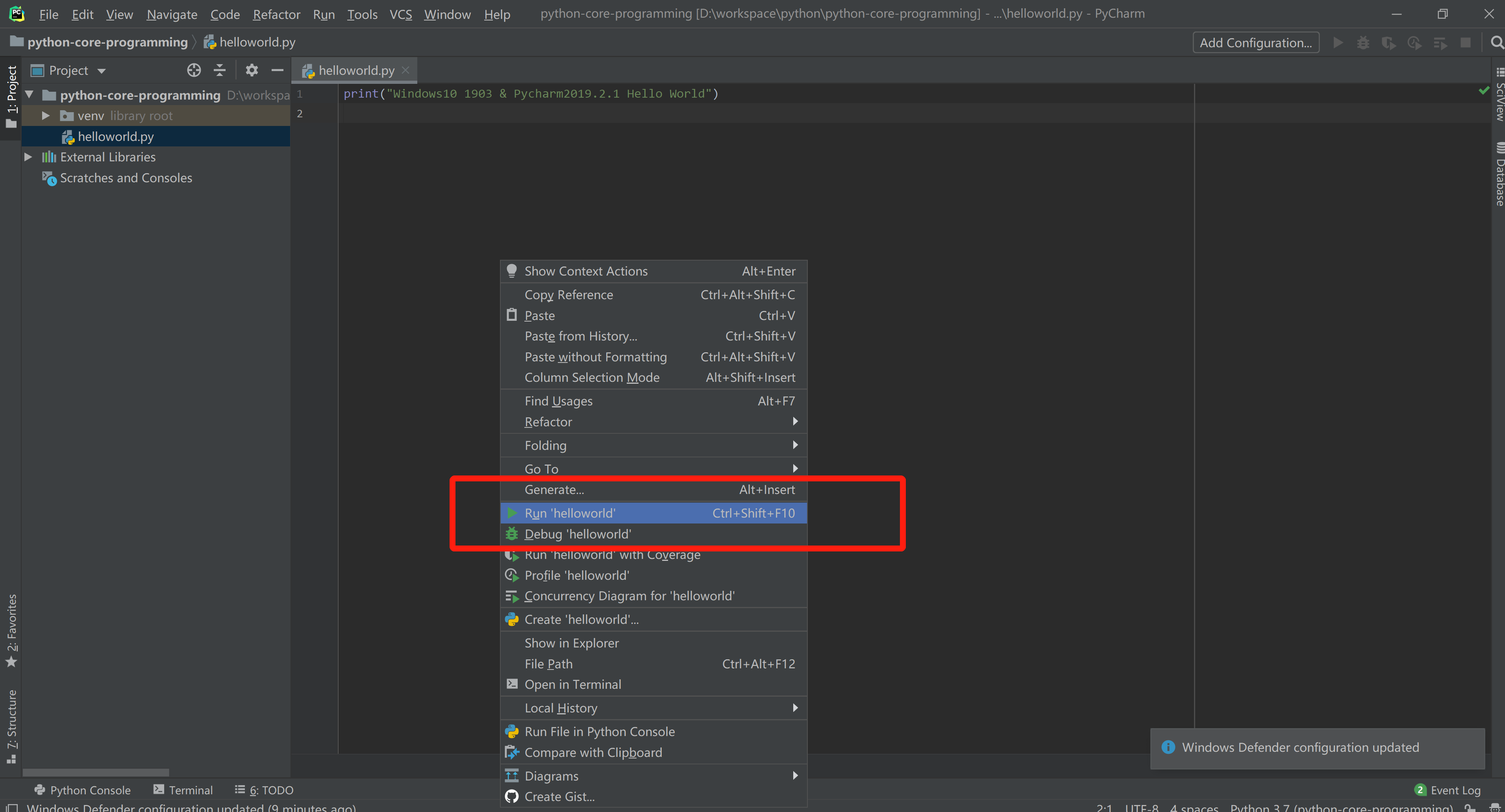Choose Run File in Python Console
Screen dimensions: 1505x812
click(653, 731)
